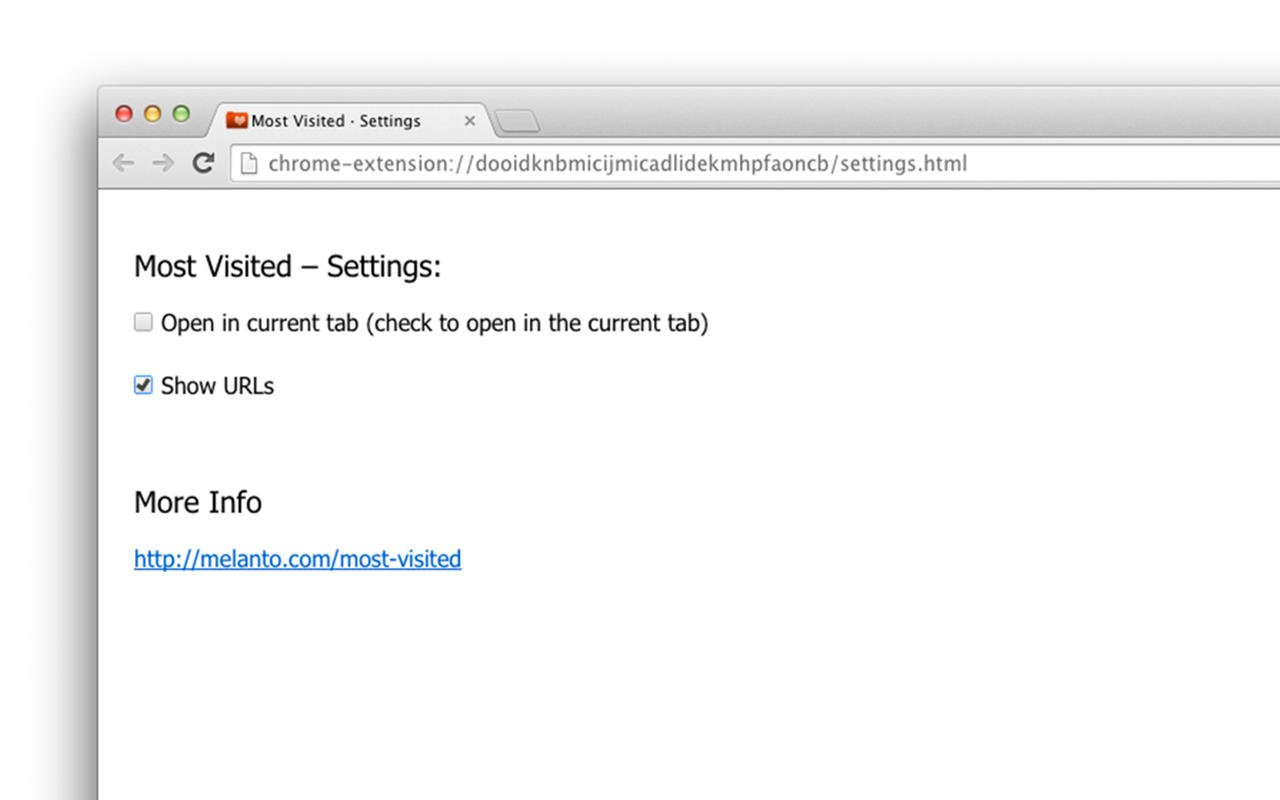Click the More Info heading
The image size is (1280, 800).
tap(198, 502)
